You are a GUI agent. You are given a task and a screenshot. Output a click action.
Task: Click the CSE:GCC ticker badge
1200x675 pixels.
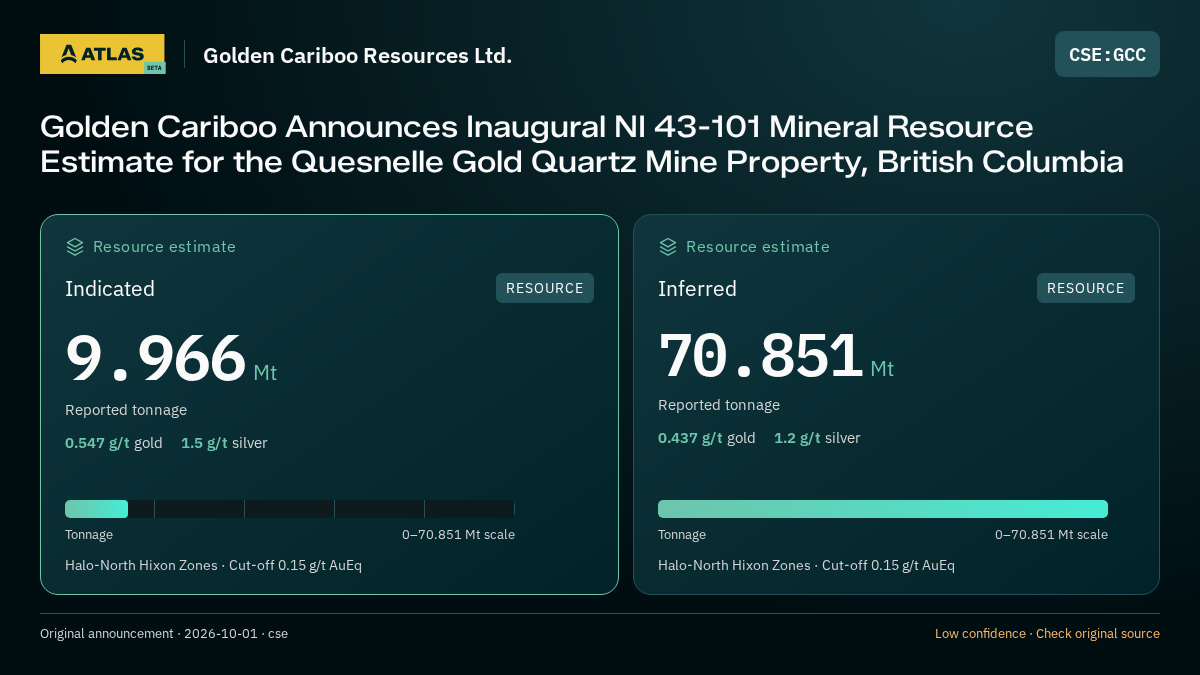1107,54
